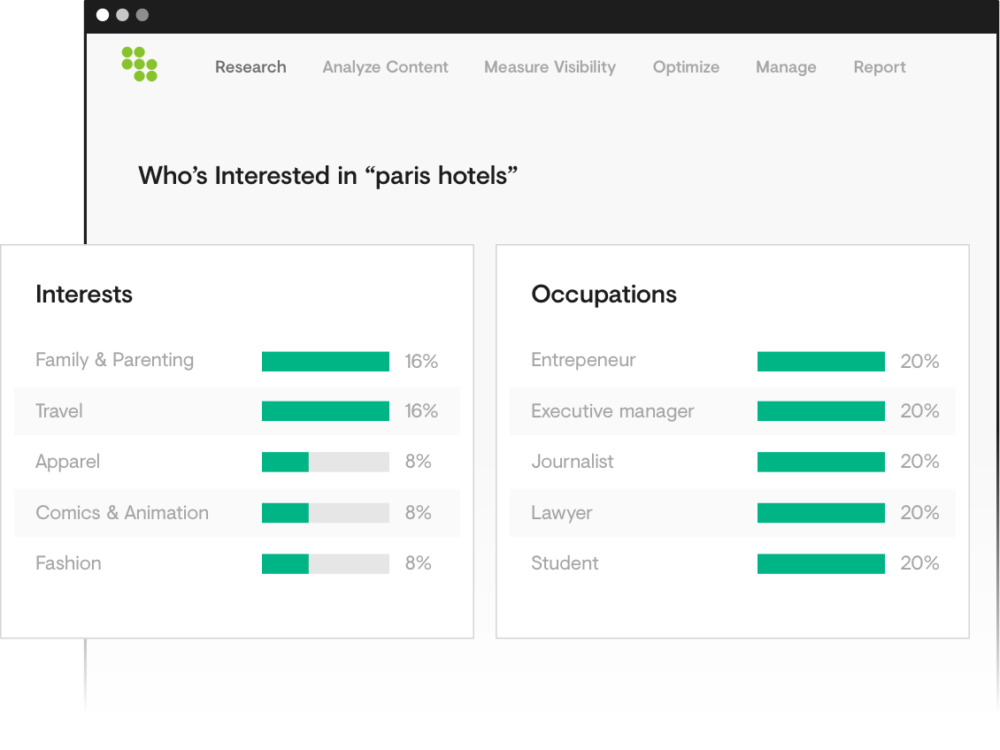Click the 20% value beside Executive manager
The height and width of the screenshot is (750, 1000).
[920, 411]
